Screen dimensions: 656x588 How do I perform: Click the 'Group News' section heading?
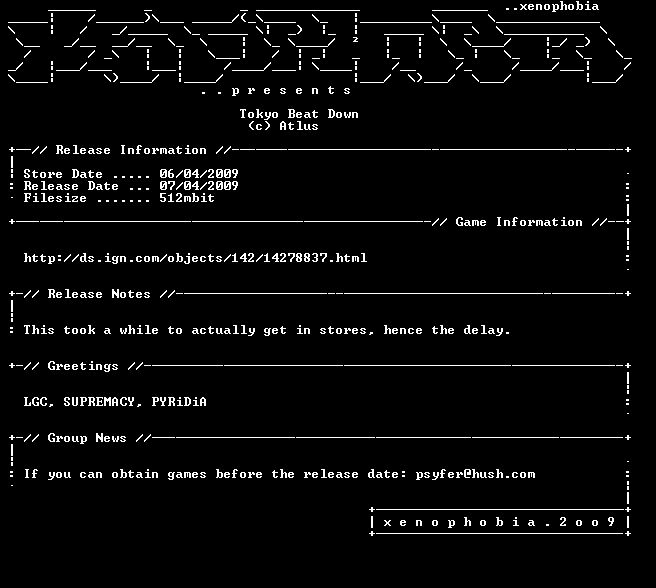87,438
